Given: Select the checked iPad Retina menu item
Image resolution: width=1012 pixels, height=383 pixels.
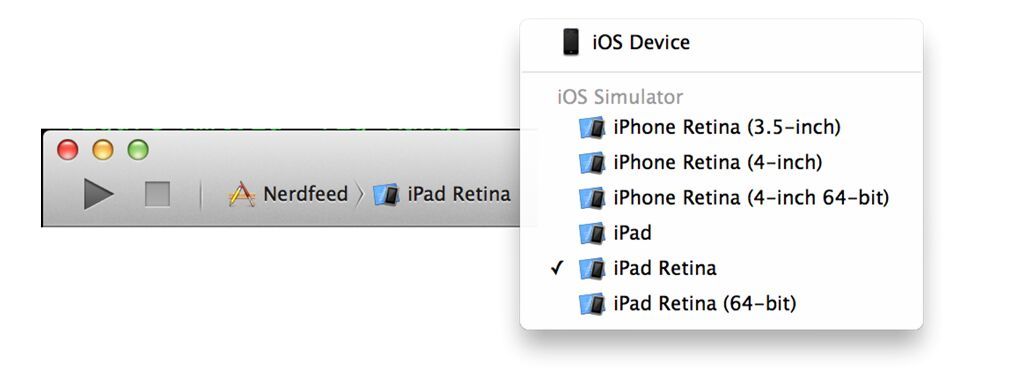Looking at the screenshot, I should tap(721, 268).
